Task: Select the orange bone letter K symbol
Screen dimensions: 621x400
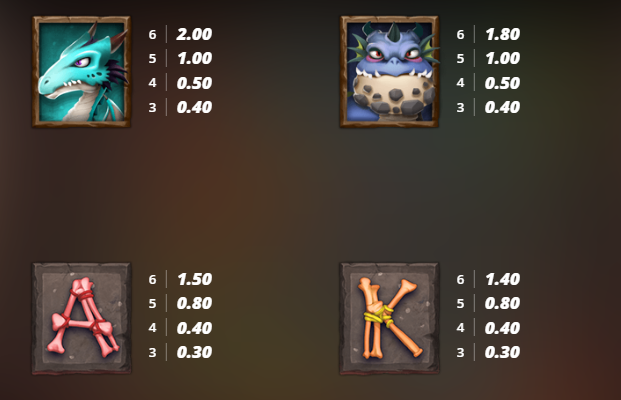Action: click(x=389, y=318)
